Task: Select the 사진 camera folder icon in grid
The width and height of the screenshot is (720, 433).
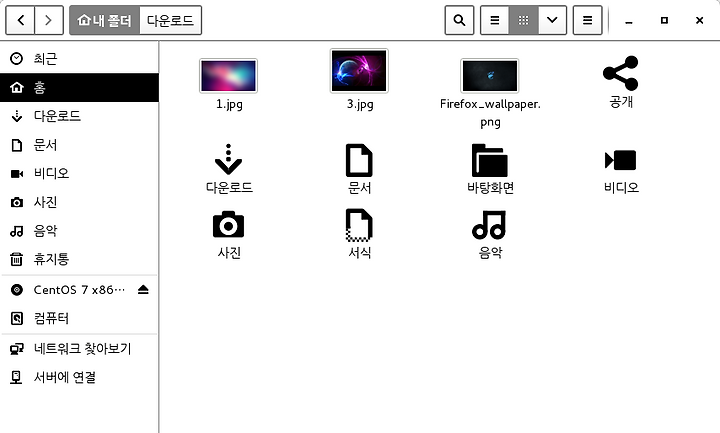Action: (x=228, y=225)
